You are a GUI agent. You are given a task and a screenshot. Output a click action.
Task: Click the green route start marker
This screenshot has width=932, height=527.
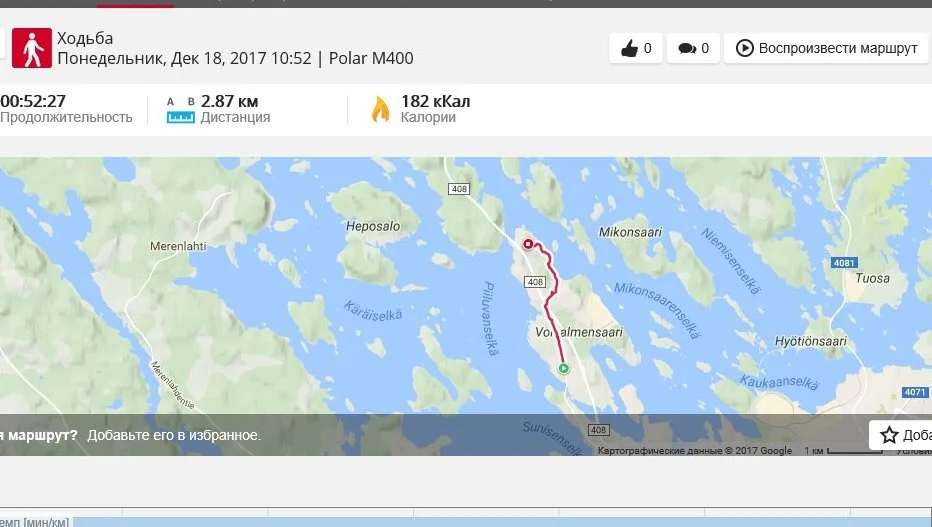(563, 368)
